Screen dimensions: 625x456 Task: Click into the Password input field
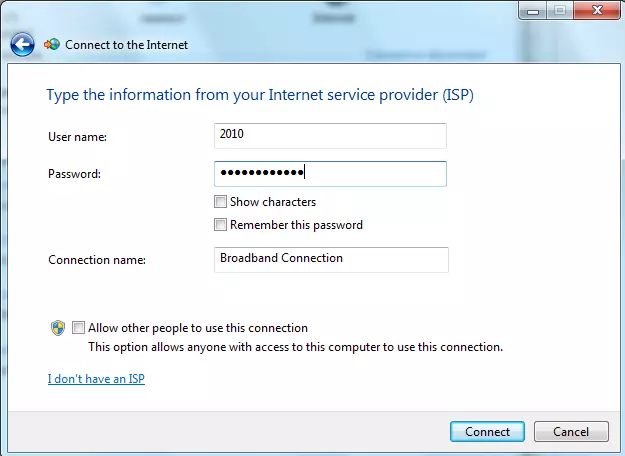[330, 173]
